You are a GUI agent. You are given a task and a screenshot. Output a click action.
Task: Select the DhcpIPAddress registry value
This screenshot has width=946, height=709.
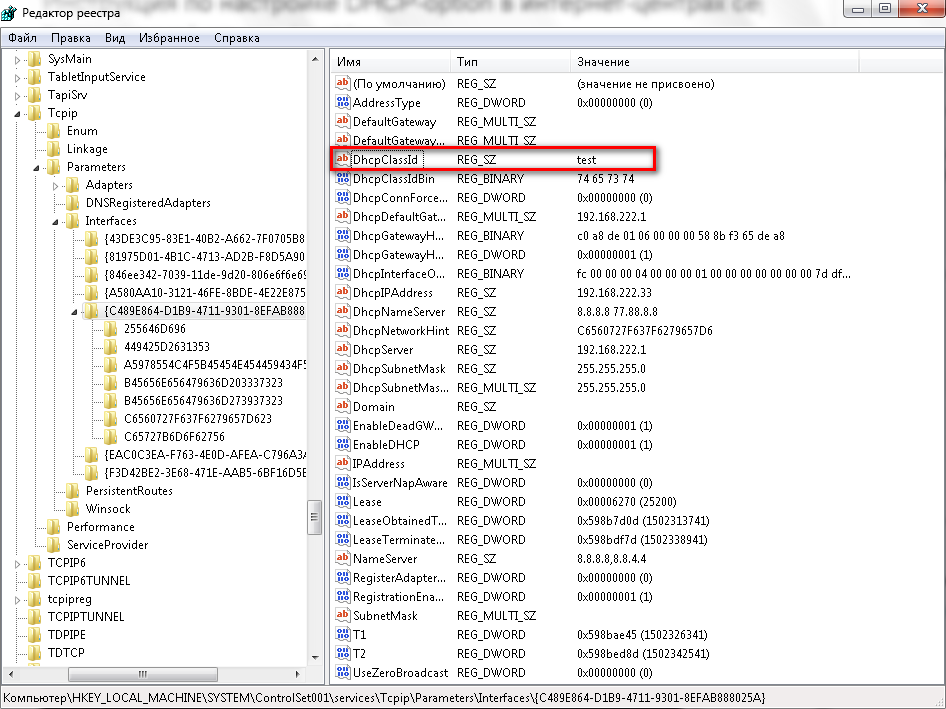[x=392, y=293]
